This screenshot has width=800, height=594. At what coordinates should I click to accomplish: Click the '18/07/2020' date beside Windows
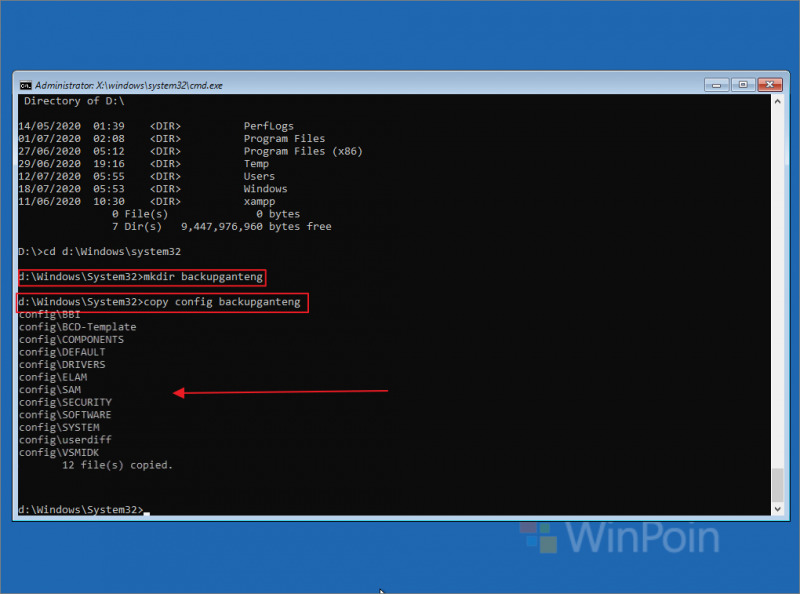49,189
